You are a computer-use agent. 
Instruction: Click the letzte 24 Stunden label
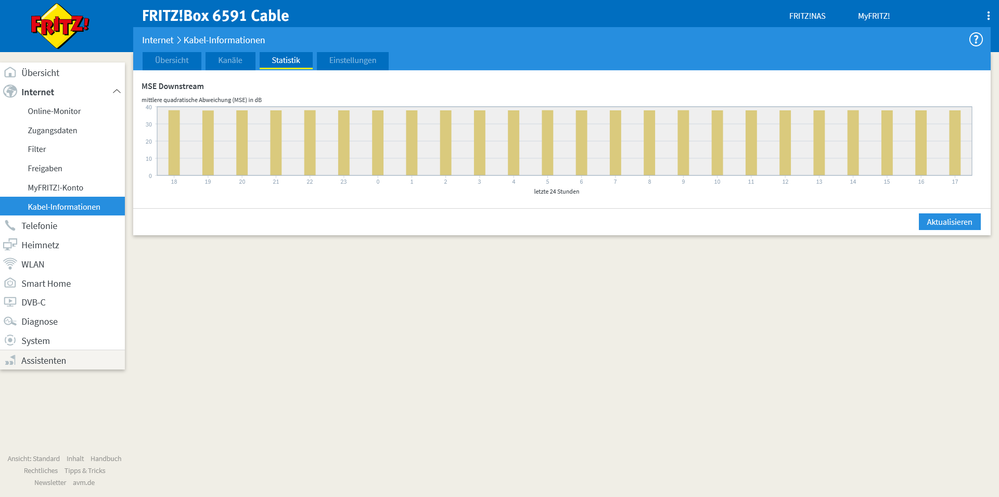(x=556, y=191)
